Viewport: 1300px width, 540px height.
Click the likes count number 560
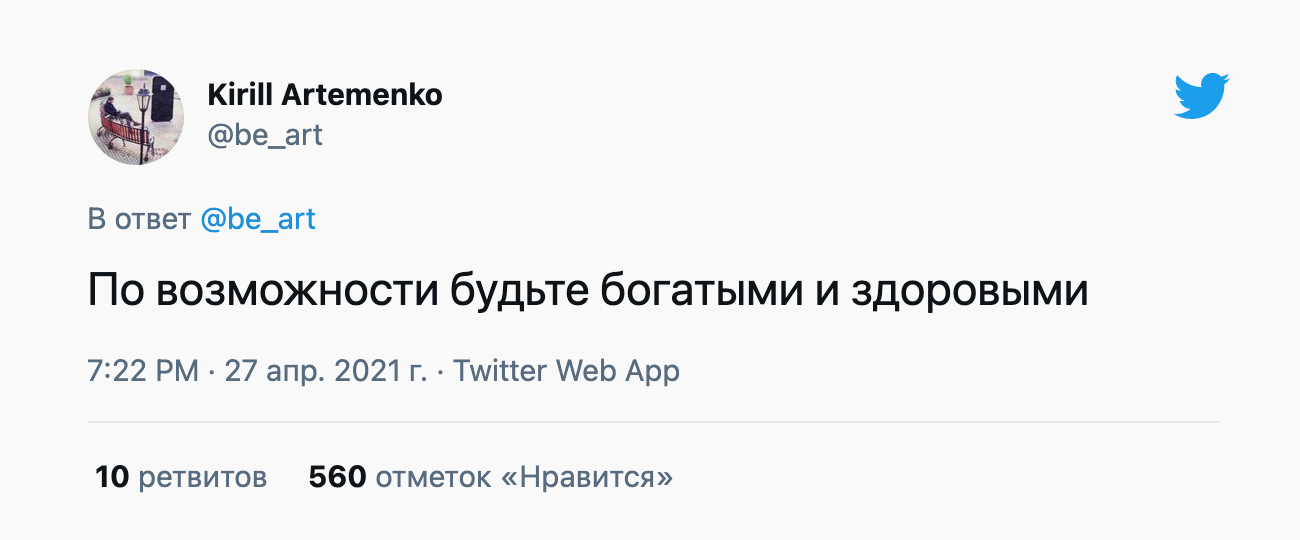tap(337, 477)
